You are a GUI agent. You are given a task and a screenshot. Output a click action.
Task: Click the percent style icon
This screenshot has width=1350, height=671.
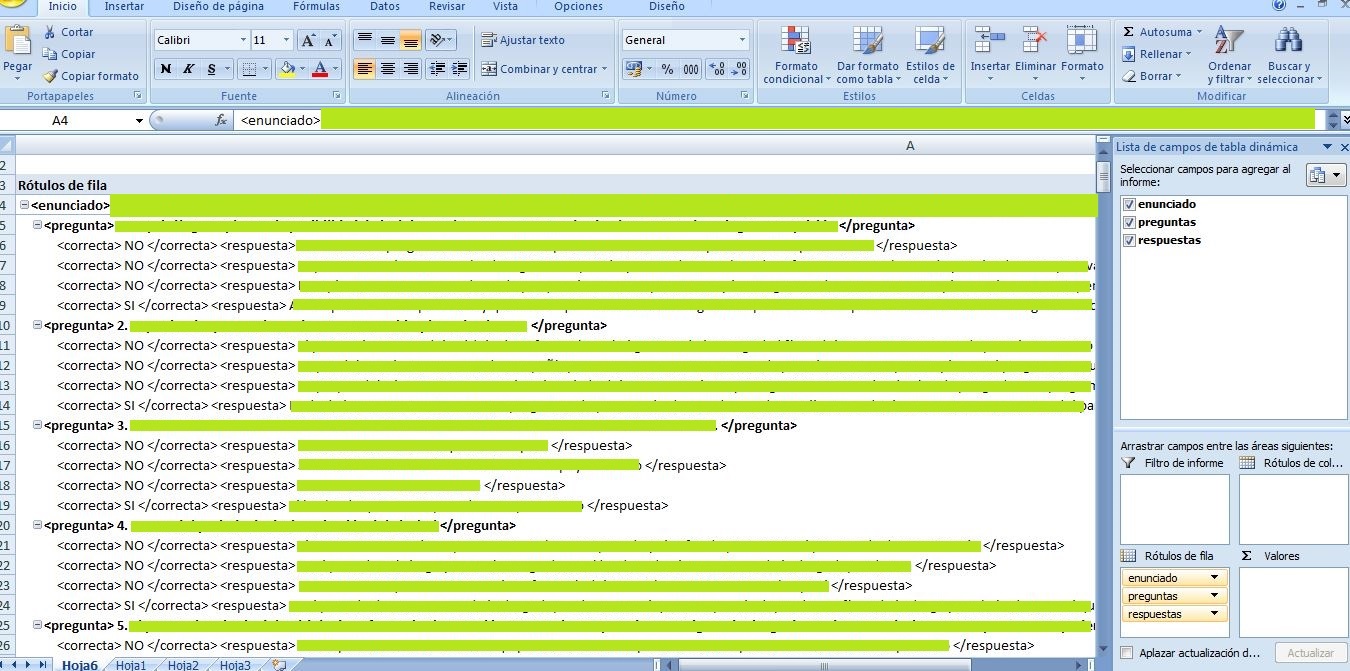point(666,69)
